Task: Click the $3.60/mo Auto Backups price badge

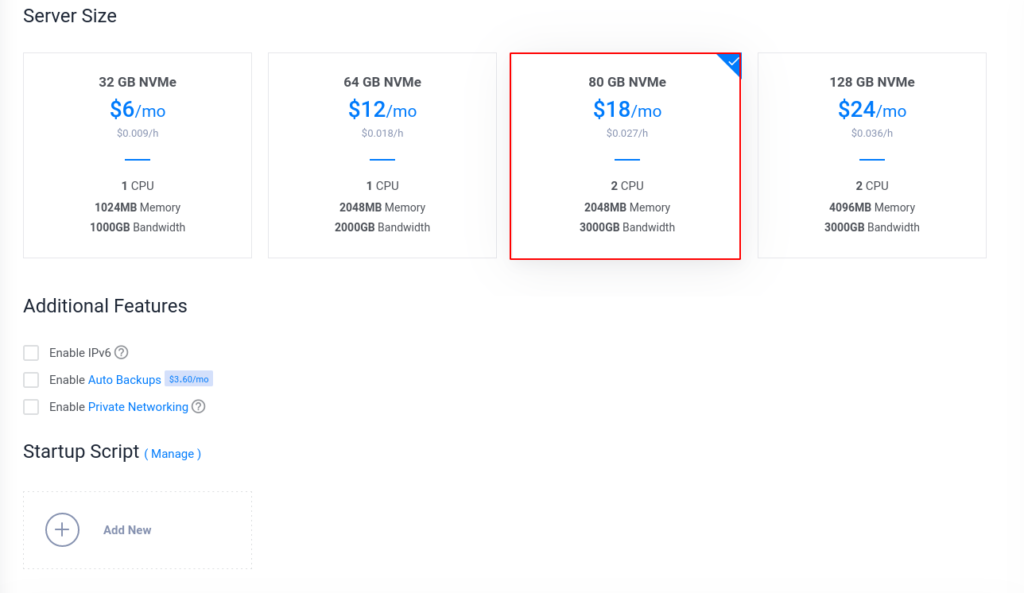Action: click(189, 379)
